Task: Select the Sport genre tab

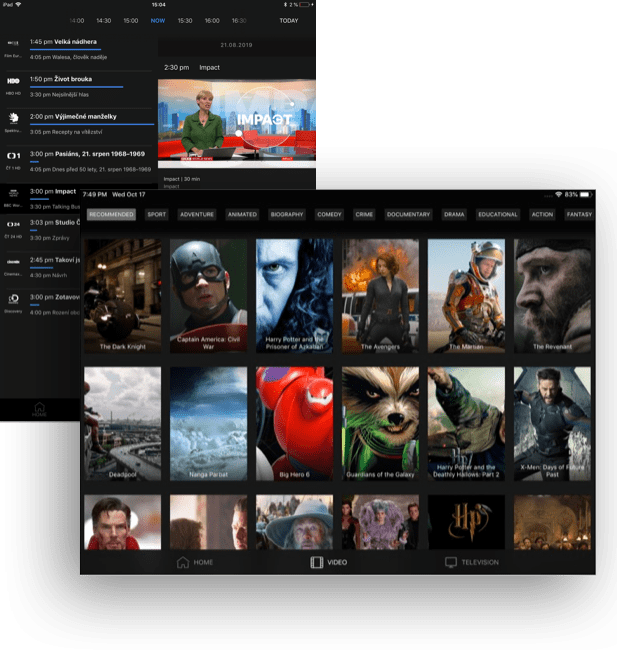Action: [156, 215]
